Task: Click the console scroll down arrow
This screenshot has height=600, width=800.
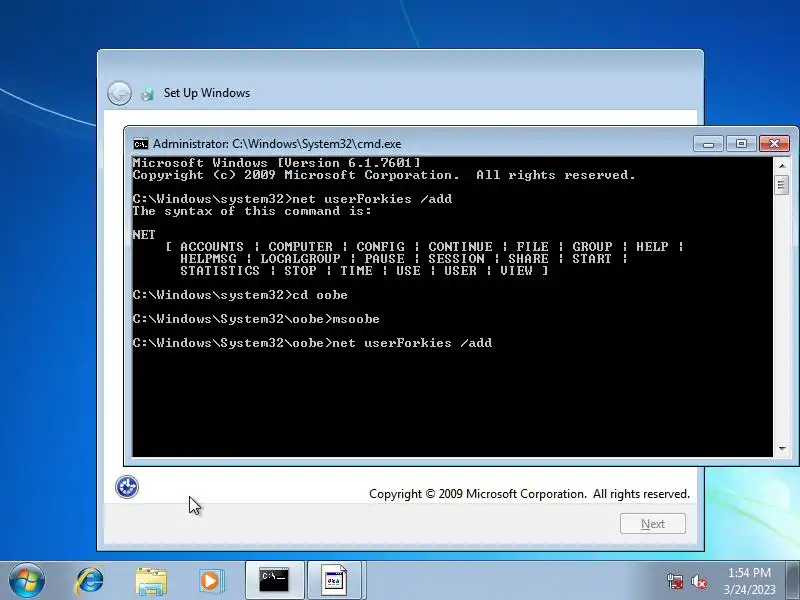Action: click(782, 449)
